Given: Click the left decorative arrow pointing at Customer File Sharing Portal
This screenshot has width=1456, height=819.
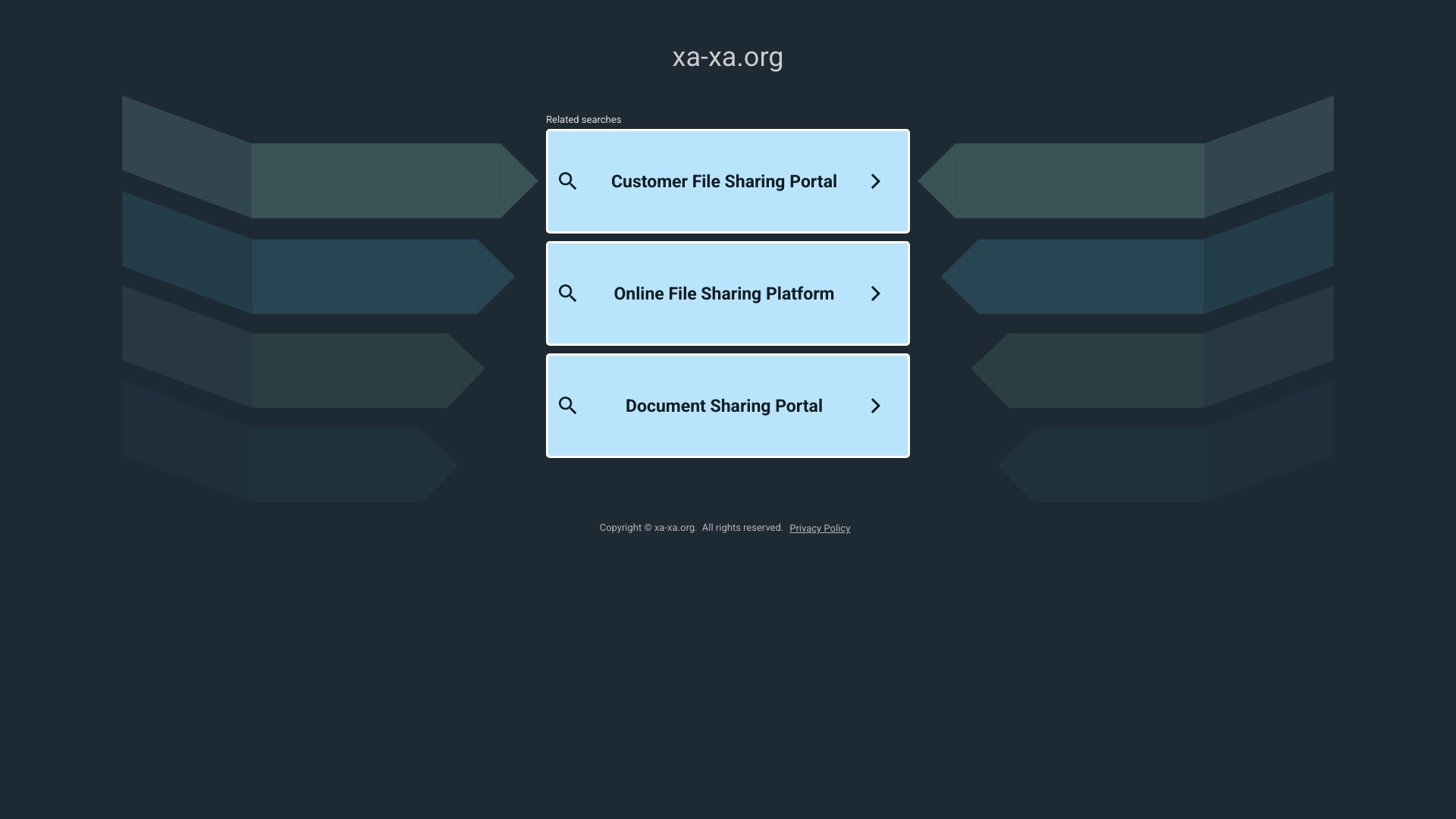Looking at the screenshot, I should 379,180.
